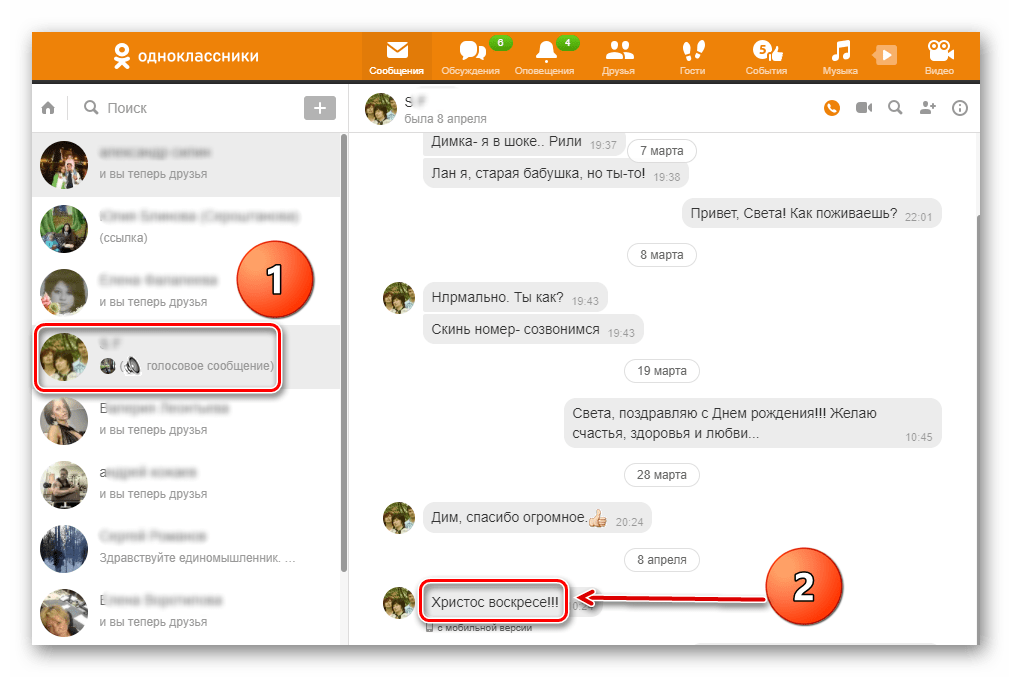
Task: Click the chat header contact avatar
Action: click(x=381, y=108)
